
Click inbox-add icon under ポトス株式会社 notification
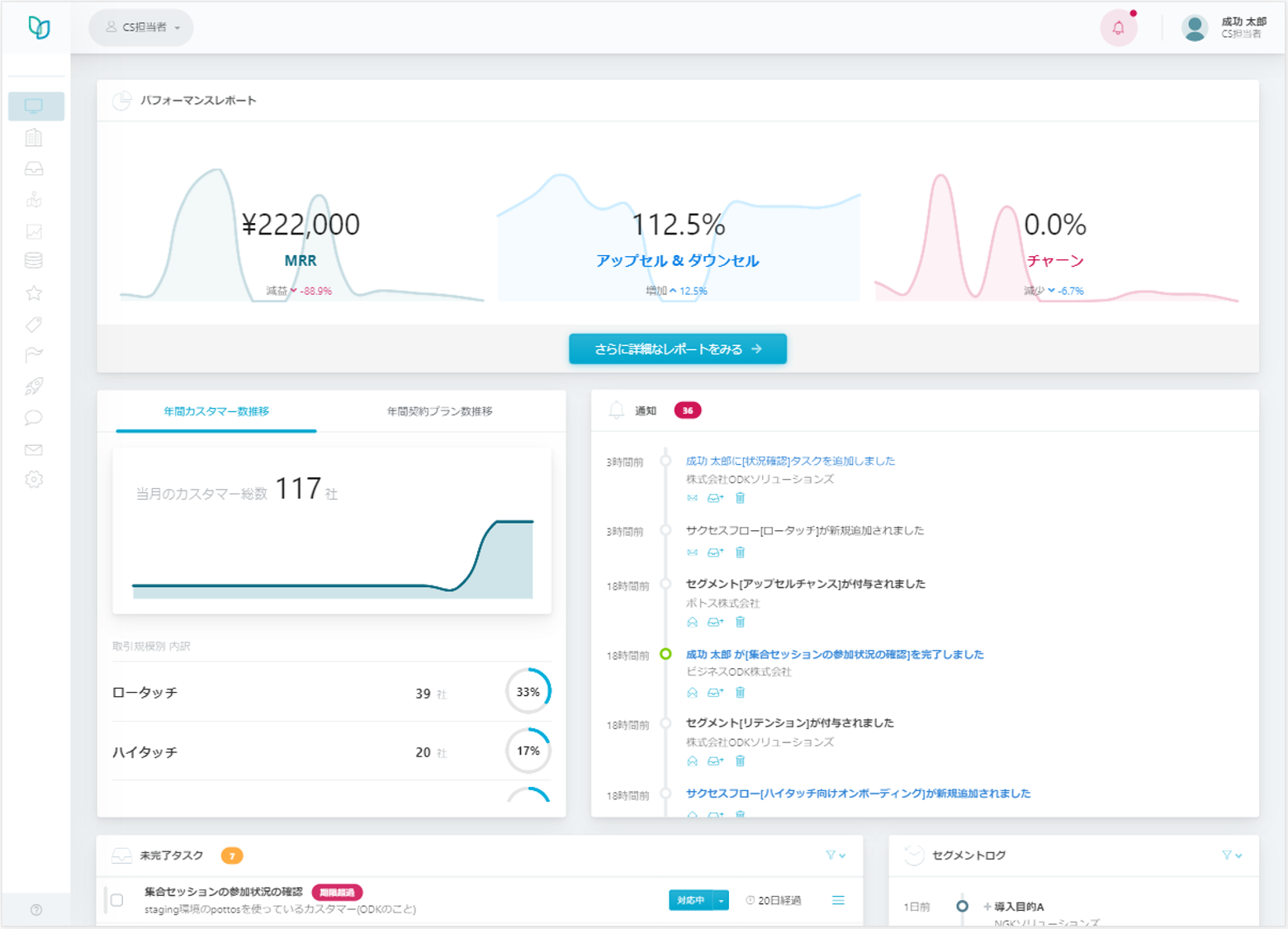click(x=715, y=622)
